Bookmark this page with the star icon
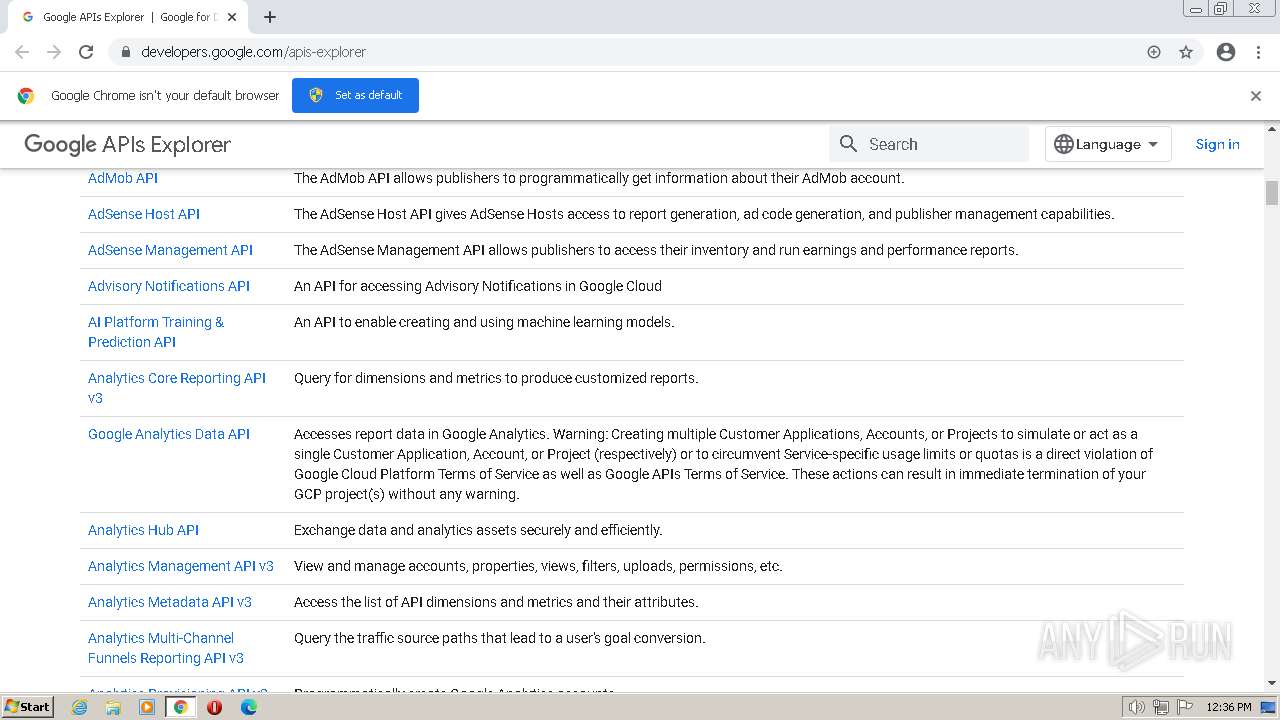This screenshot has height=720, width=1280. [1186, 52]
